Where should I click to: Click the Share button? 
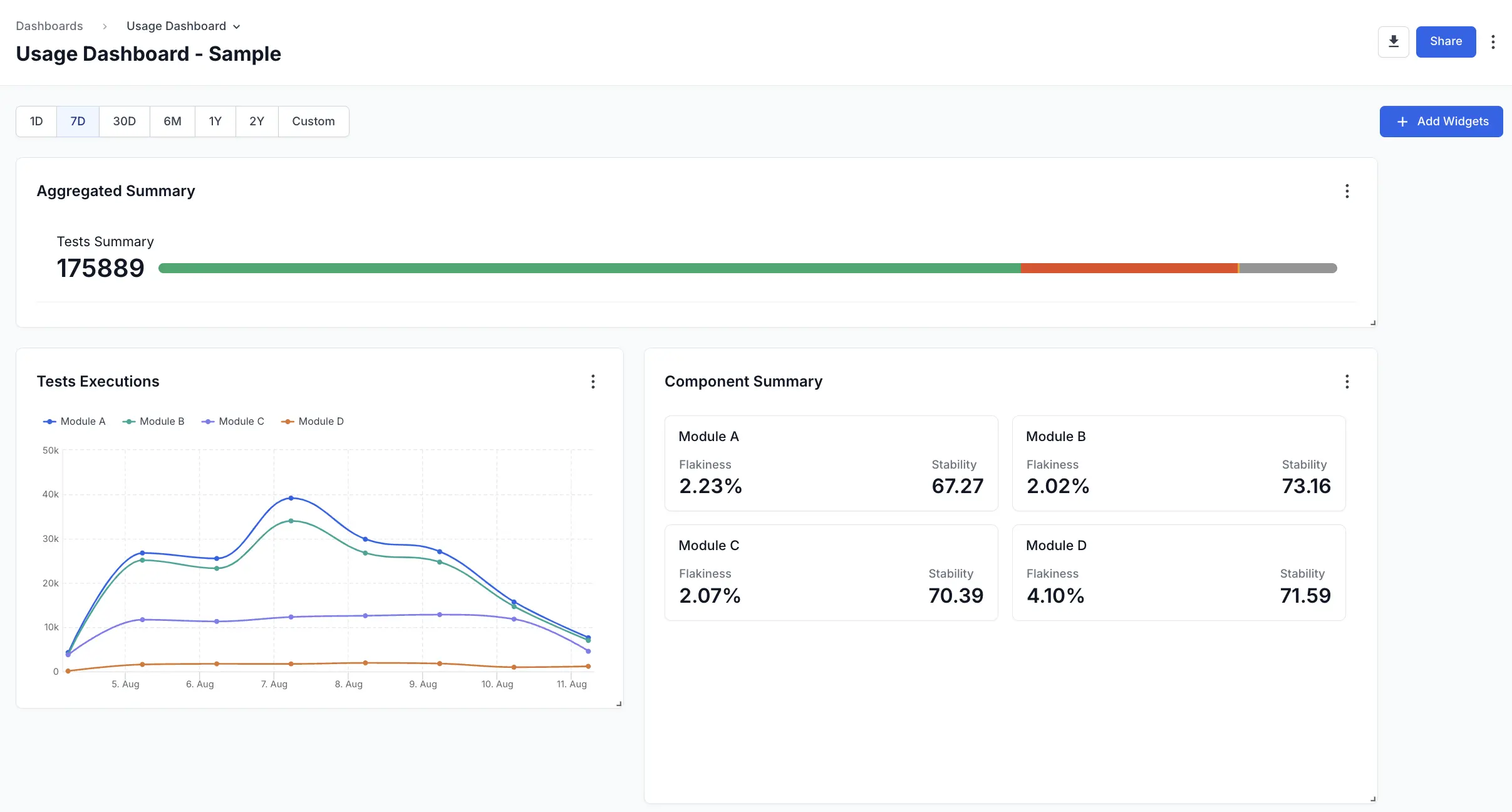tap(1446, 41)
